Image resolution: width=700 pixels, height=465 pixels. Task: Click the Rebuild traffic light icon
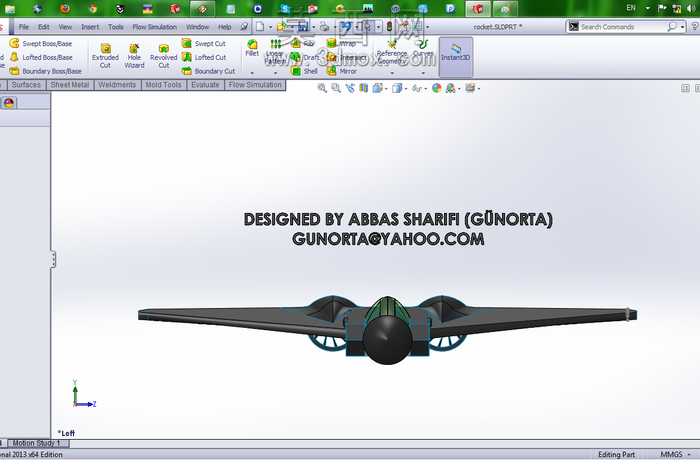point(389,27)
